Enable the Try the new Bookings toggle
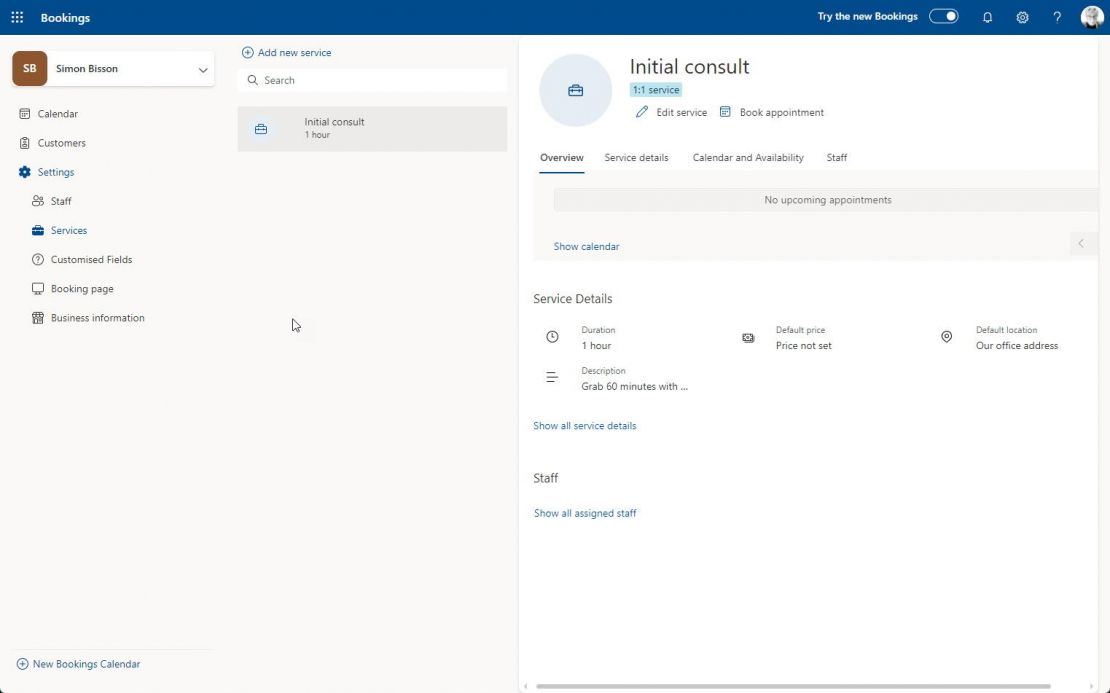The image size is (1110, 693). [941, 16]
